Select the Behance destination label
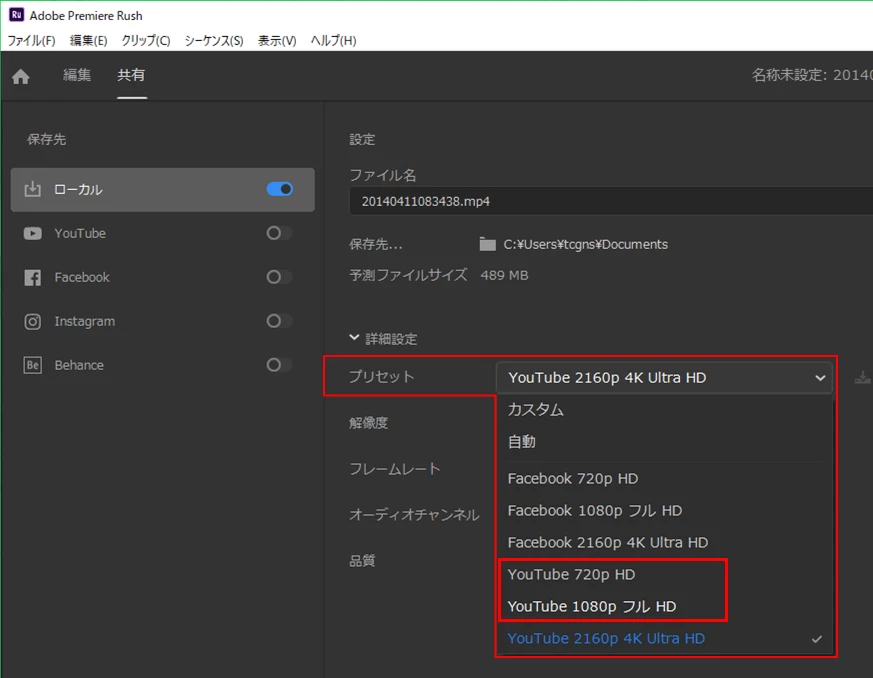The image size is (873, 678). coord(79,365)
